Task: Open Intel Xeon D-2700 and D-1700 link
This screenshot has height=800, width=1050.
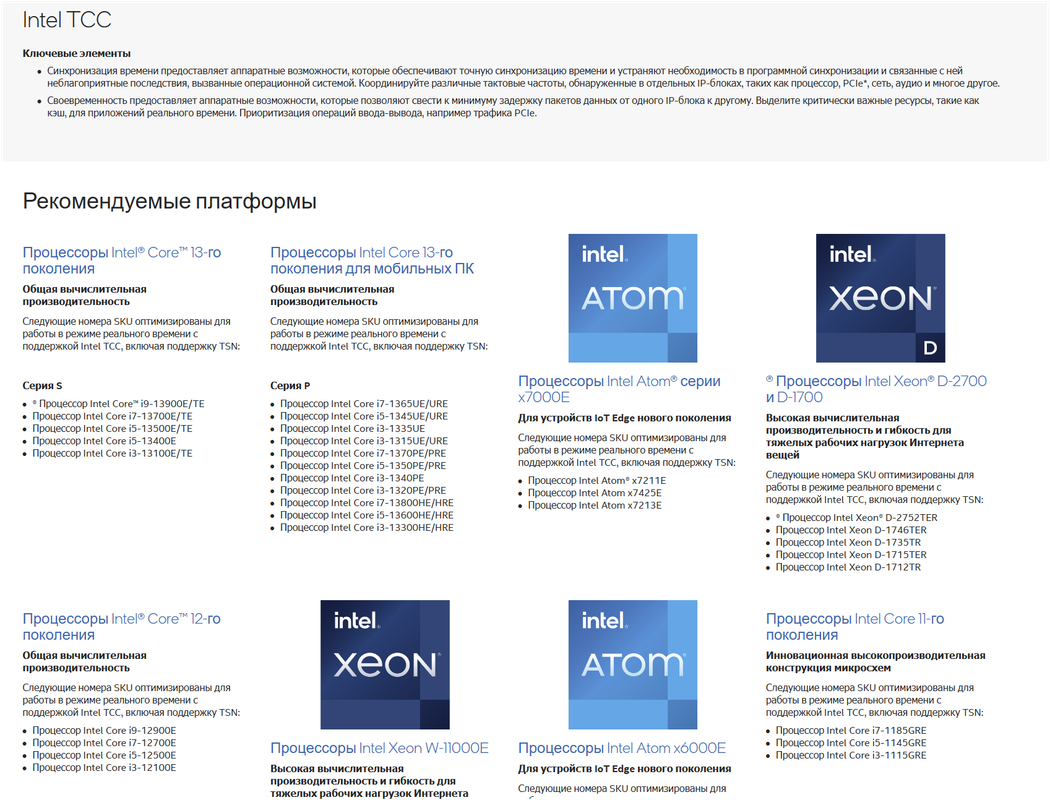Action: (877, 389)
